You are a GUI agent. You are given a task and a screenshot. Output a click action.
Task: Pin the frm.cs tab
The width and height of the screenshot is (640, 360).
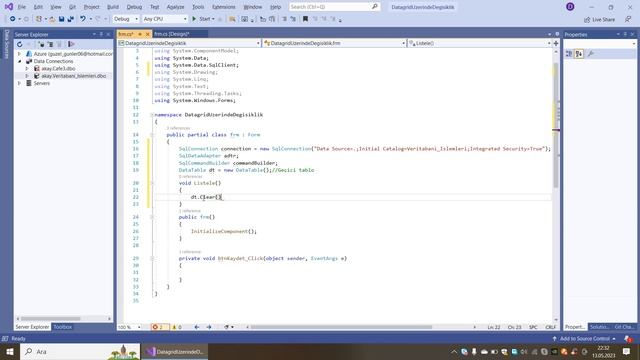[140, 34]
